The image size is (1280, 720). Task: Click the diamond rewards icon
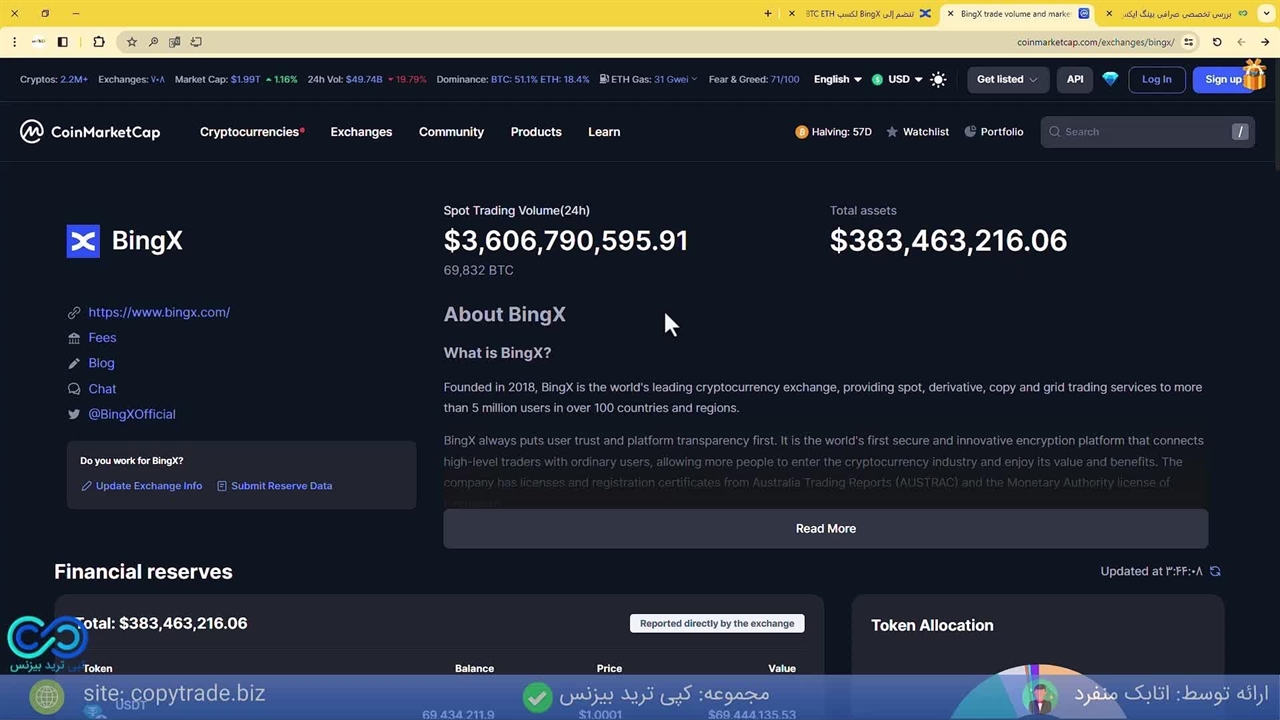1110,80
